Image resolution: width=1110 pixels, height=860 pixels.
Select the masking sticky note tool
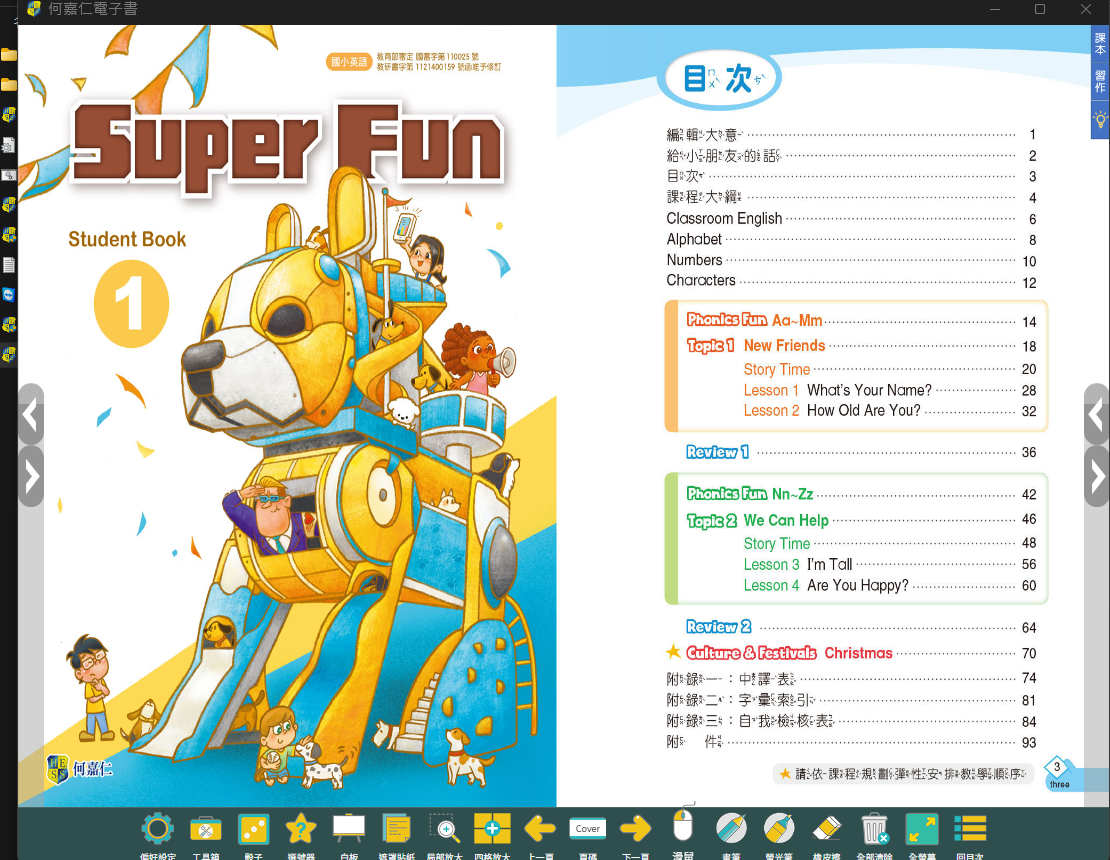click(396, 830)
